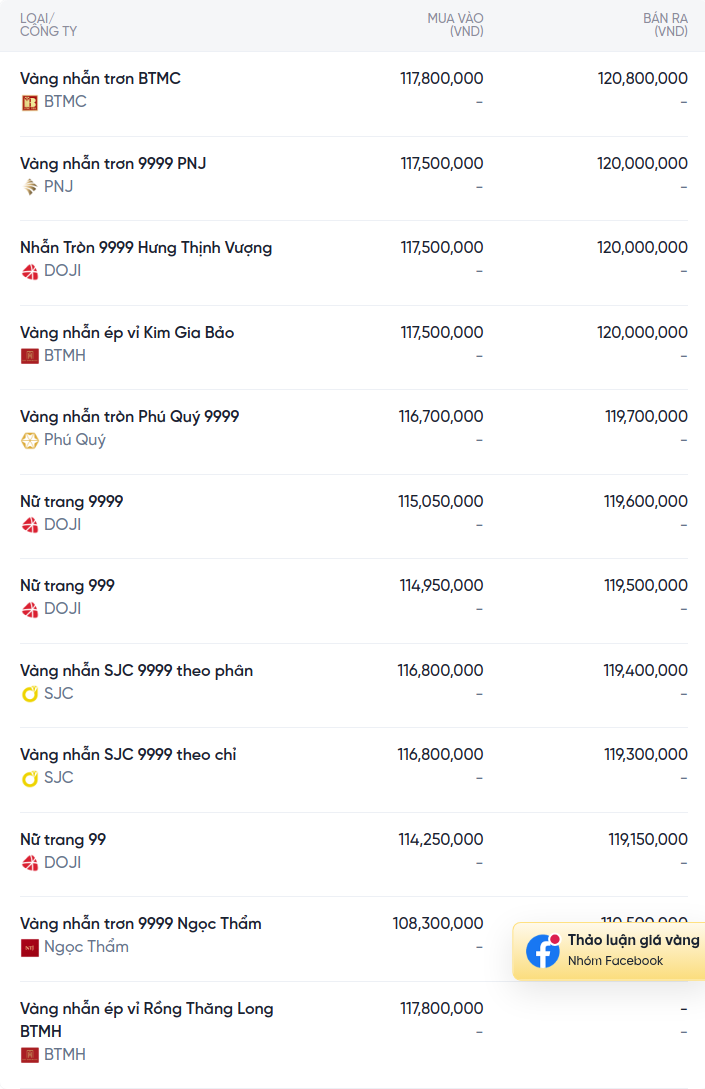Click the MUA VÀO (VND) column header

455,25
